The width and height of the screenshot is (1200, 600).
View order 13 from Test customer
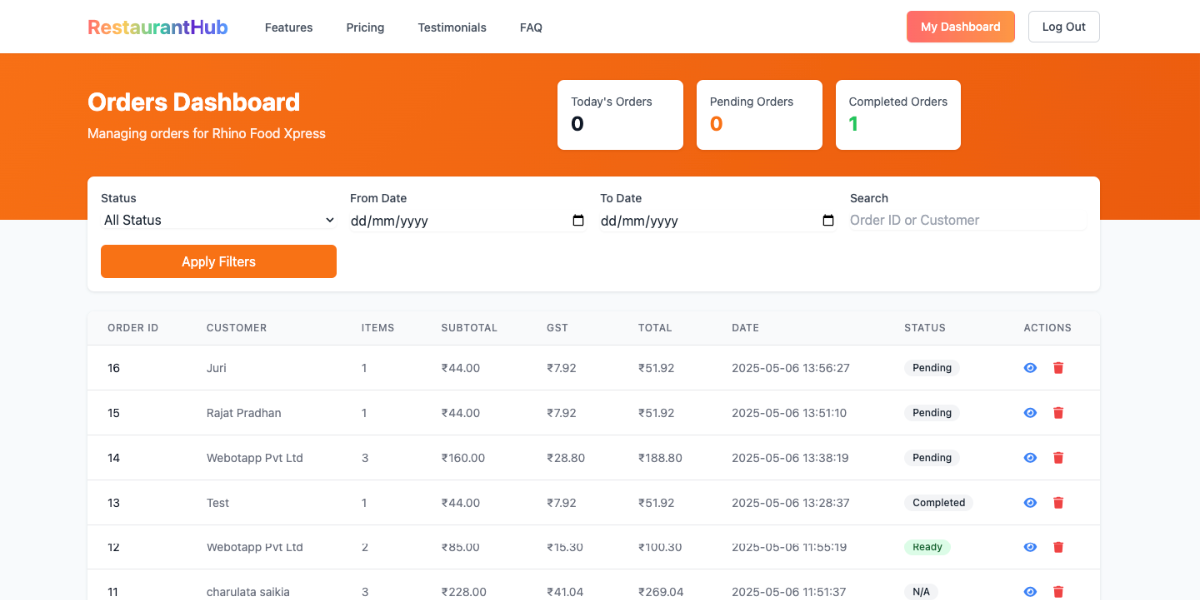[1030, 503]
